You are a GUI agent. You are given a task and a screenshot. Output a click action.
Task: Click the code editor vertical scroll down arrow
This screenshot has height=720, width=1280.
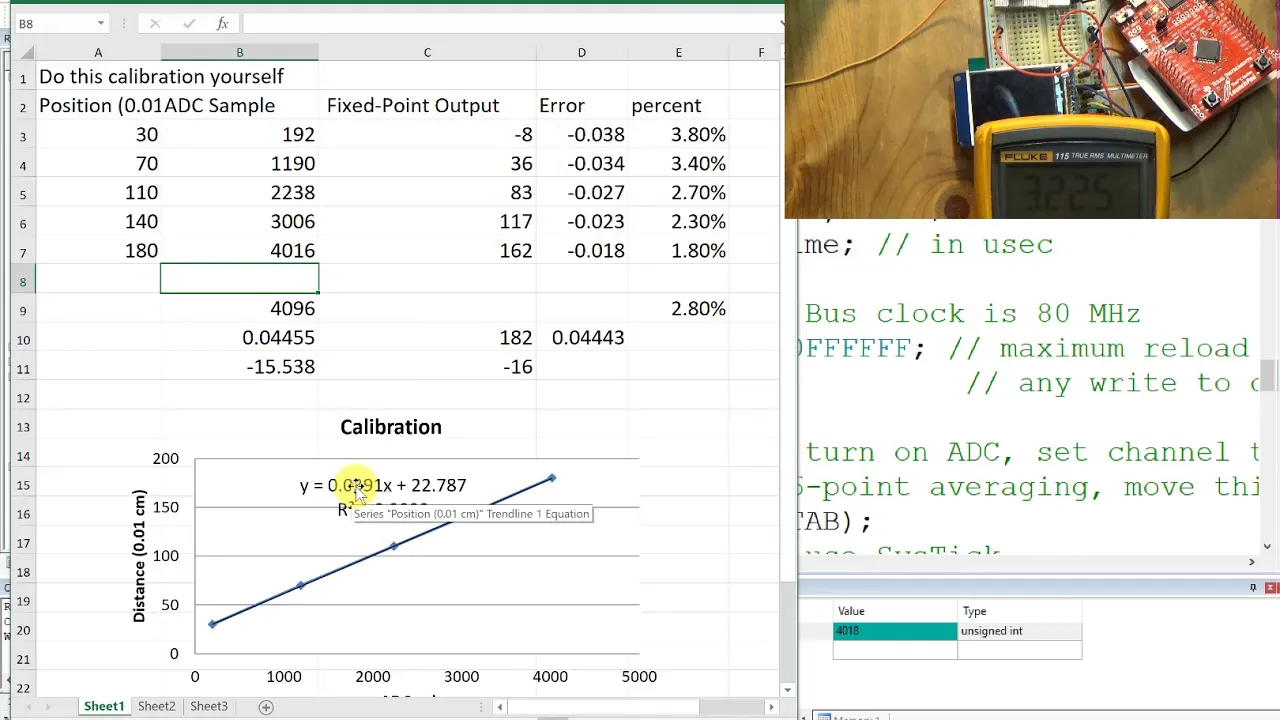tap(1268, 547)
